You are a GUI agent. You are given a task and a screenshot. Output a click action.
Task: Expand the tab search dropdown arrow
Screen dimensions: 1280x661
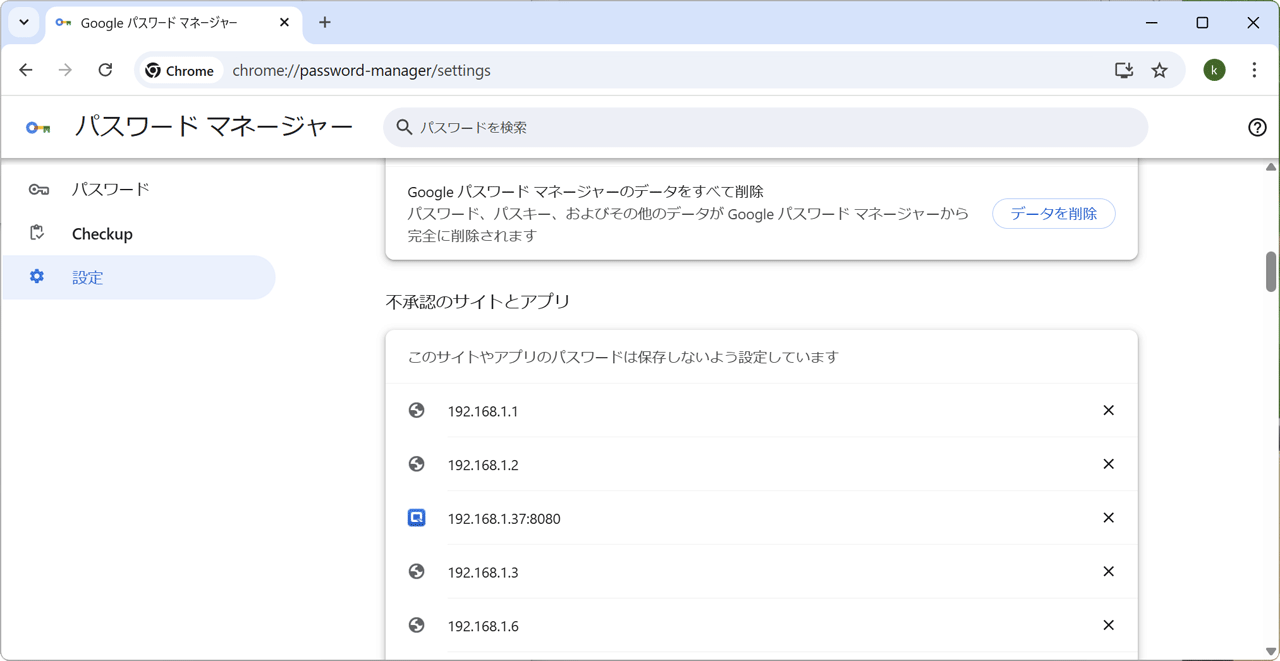click(24, 22)
